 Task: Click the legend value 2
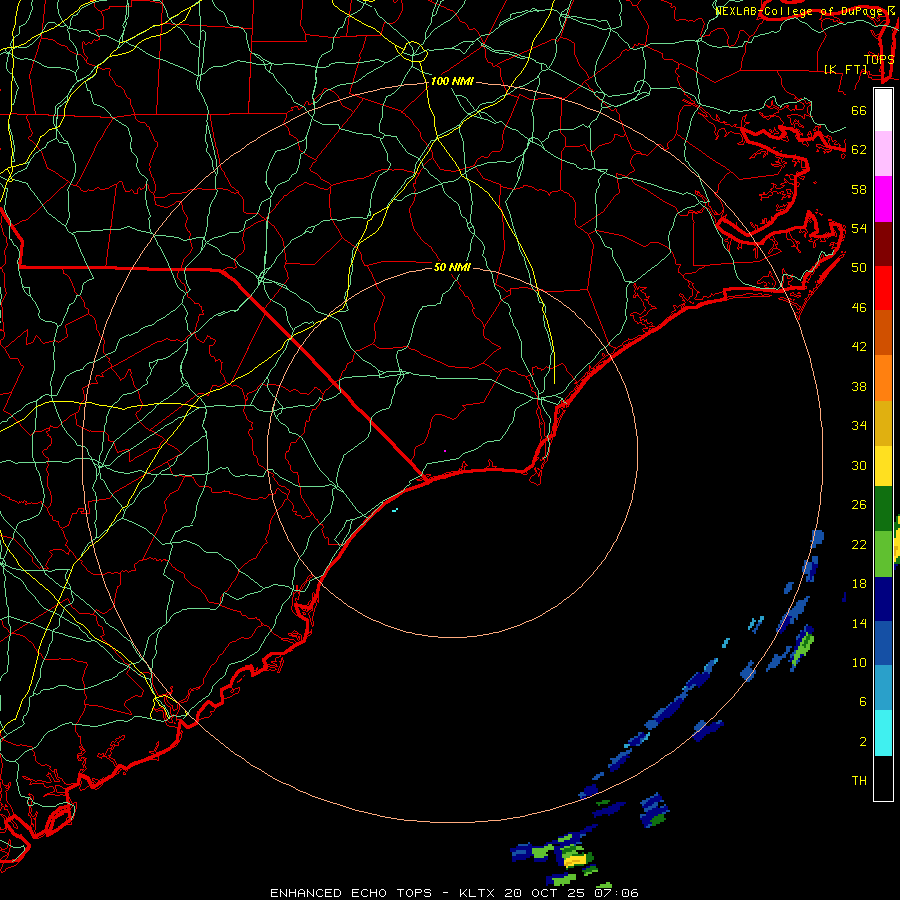click(862, 742)
